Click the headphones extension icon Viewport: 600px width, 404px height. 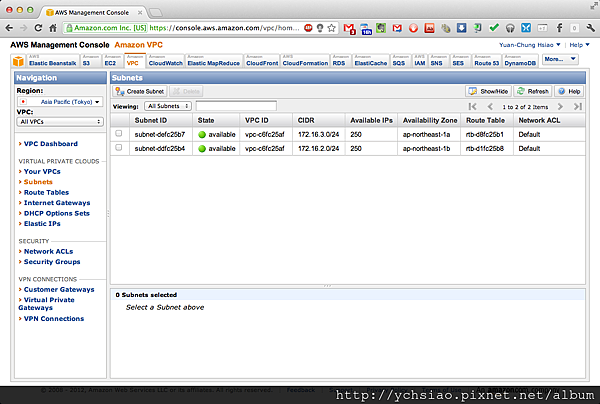click(510, 28)
